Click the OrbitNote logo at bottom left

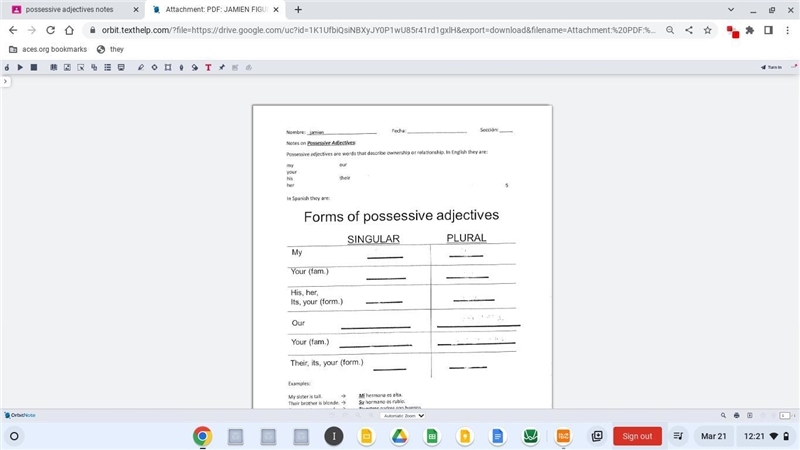[x=20, y=415]
